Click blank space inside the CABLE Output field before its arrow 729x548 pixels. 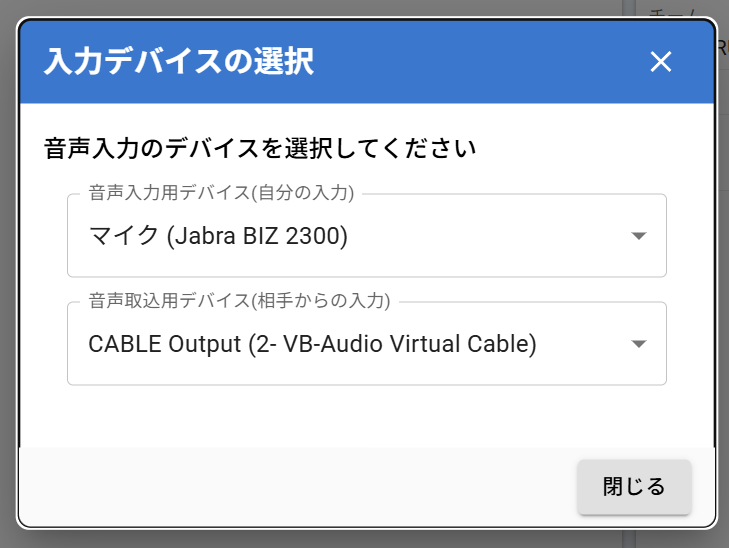(585, 344)
